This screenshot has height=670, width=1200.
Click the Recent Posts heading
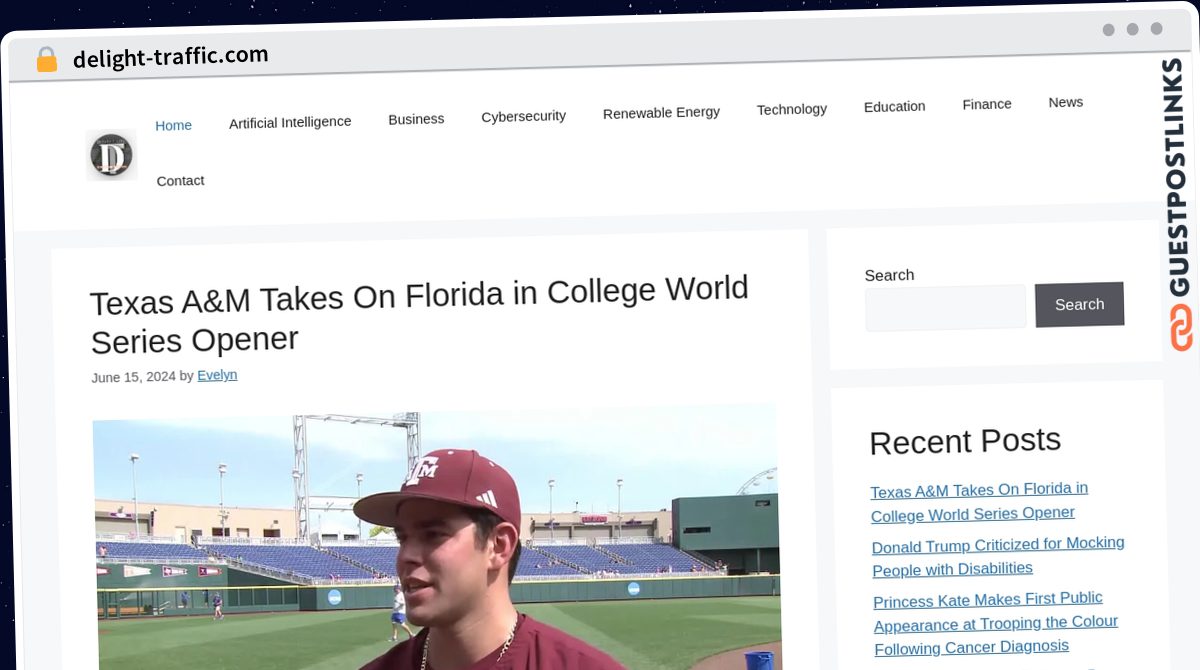point(965,441)
